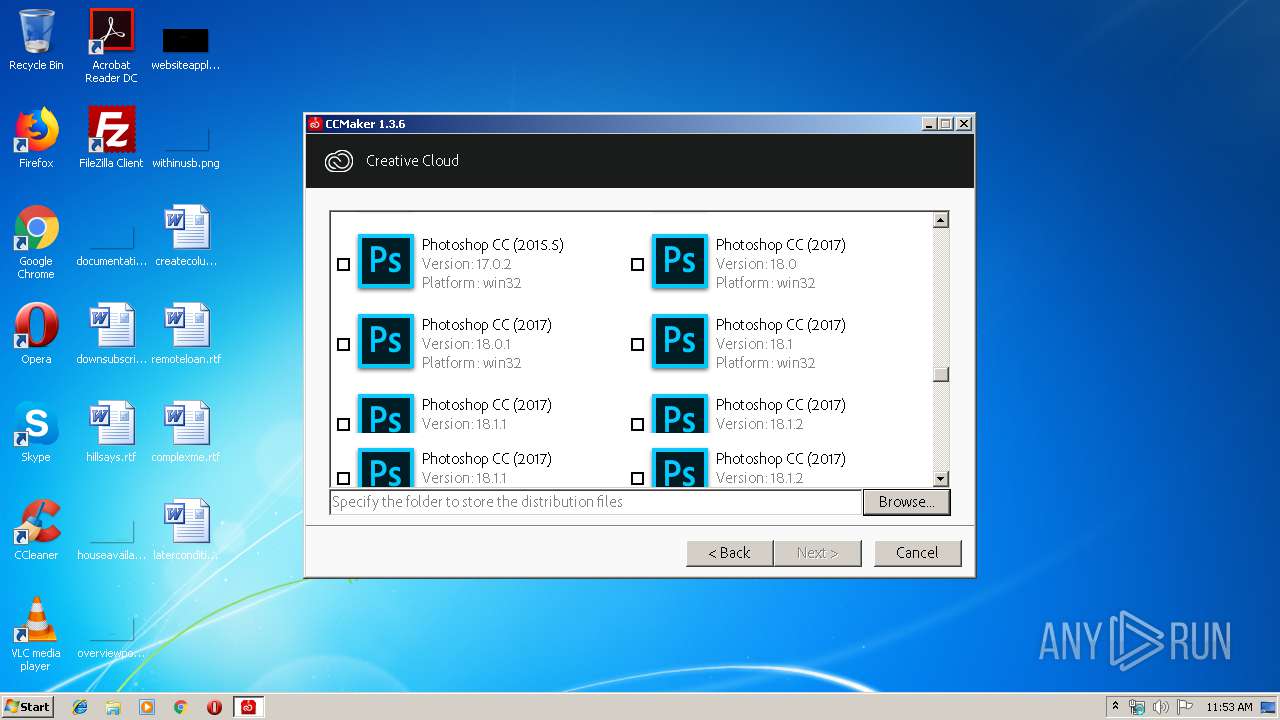Check the Photoshop CC (2017) version 18.0 box
Screen dimensions: 1280x720
pyautogui.click(x=637, y=265)
